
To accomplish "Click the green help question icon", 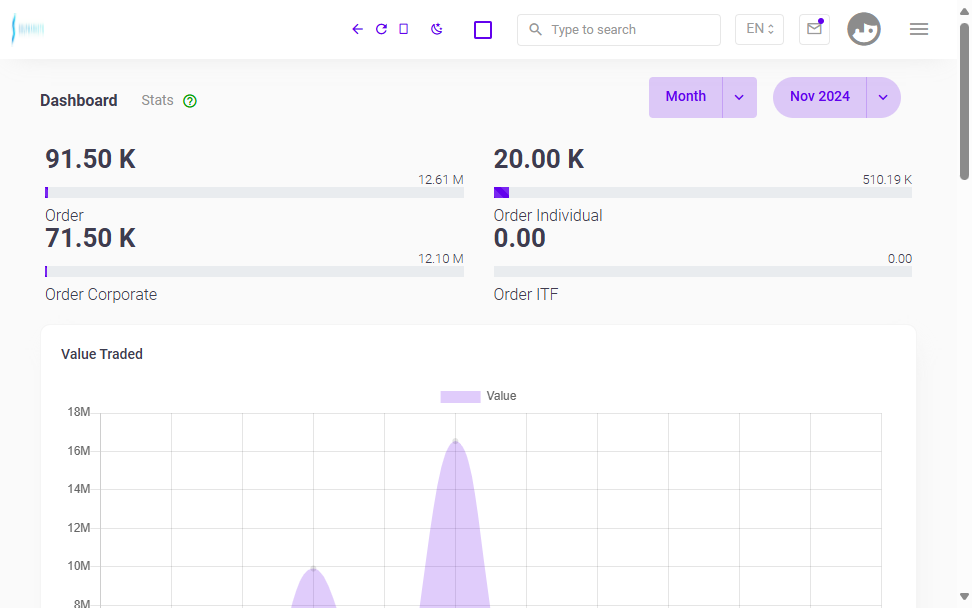I will (190, 101).
